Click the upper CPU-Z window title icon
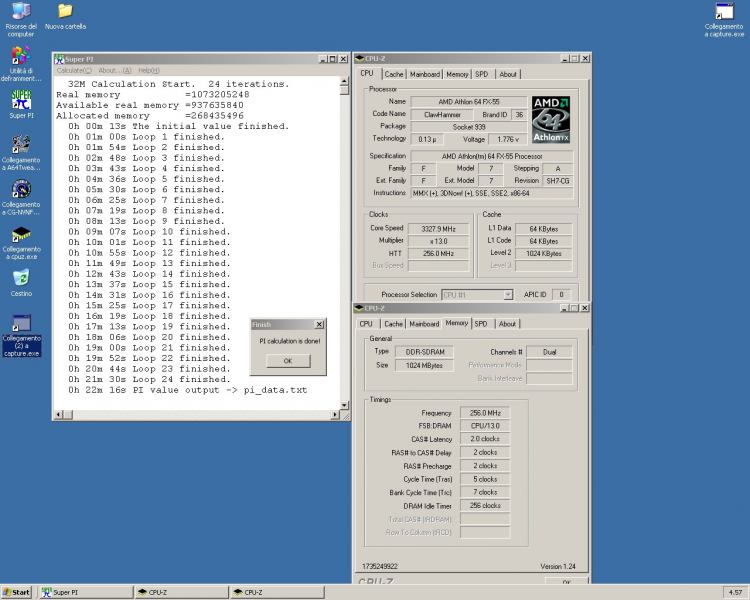This screenshot has height=600, width=750. tap(360, 58)
